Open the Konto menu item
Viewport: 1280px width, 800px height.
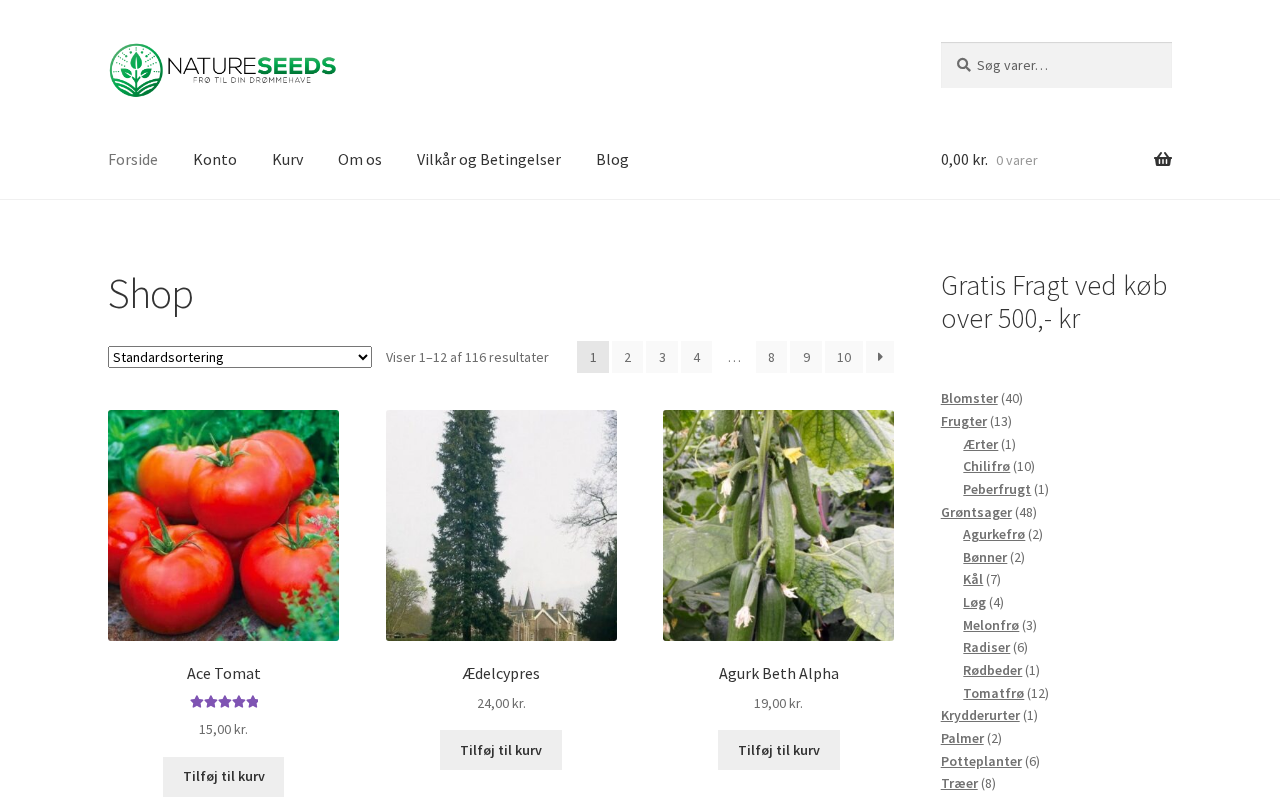click(x=215, y=159)
